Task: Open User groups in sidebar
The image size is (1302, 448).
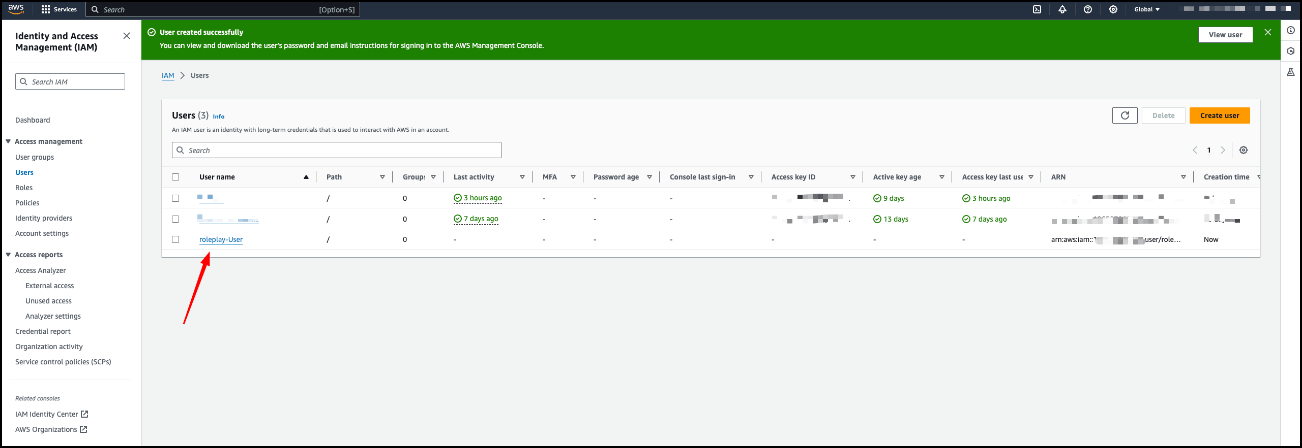Action: coord(35,157)
